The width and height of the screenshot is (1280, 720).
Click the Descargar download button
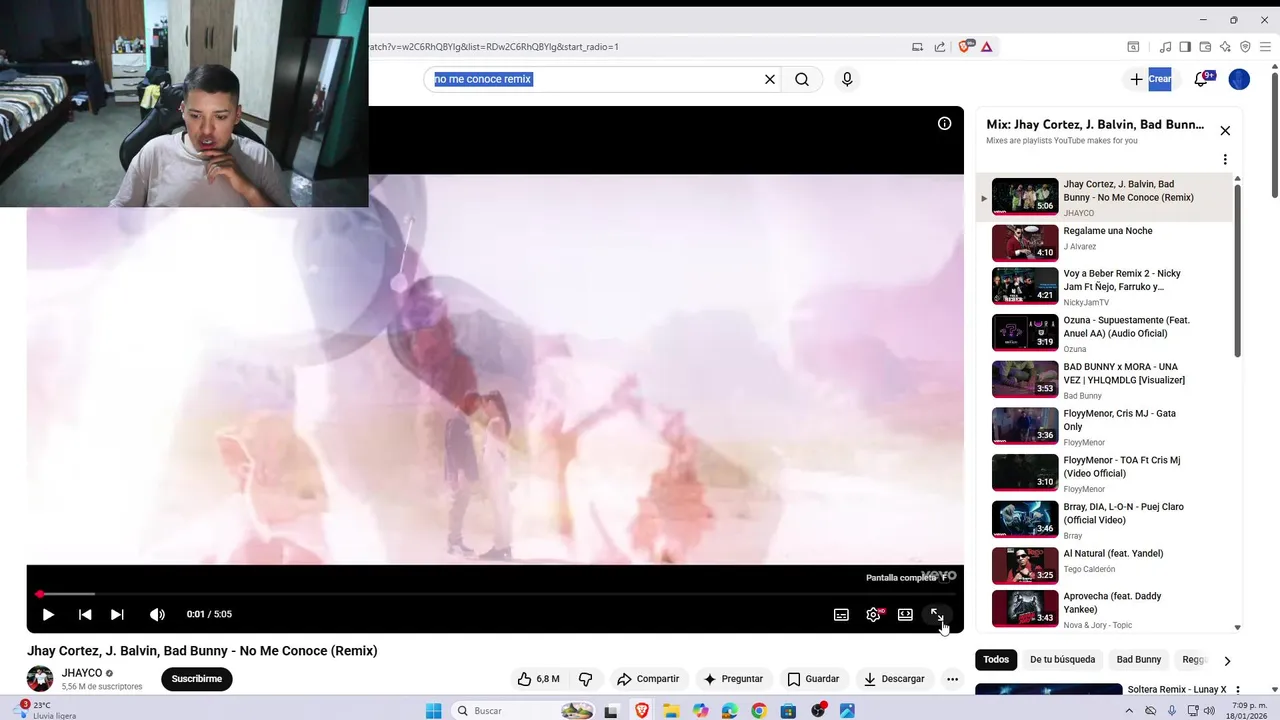tap(894, 679)
